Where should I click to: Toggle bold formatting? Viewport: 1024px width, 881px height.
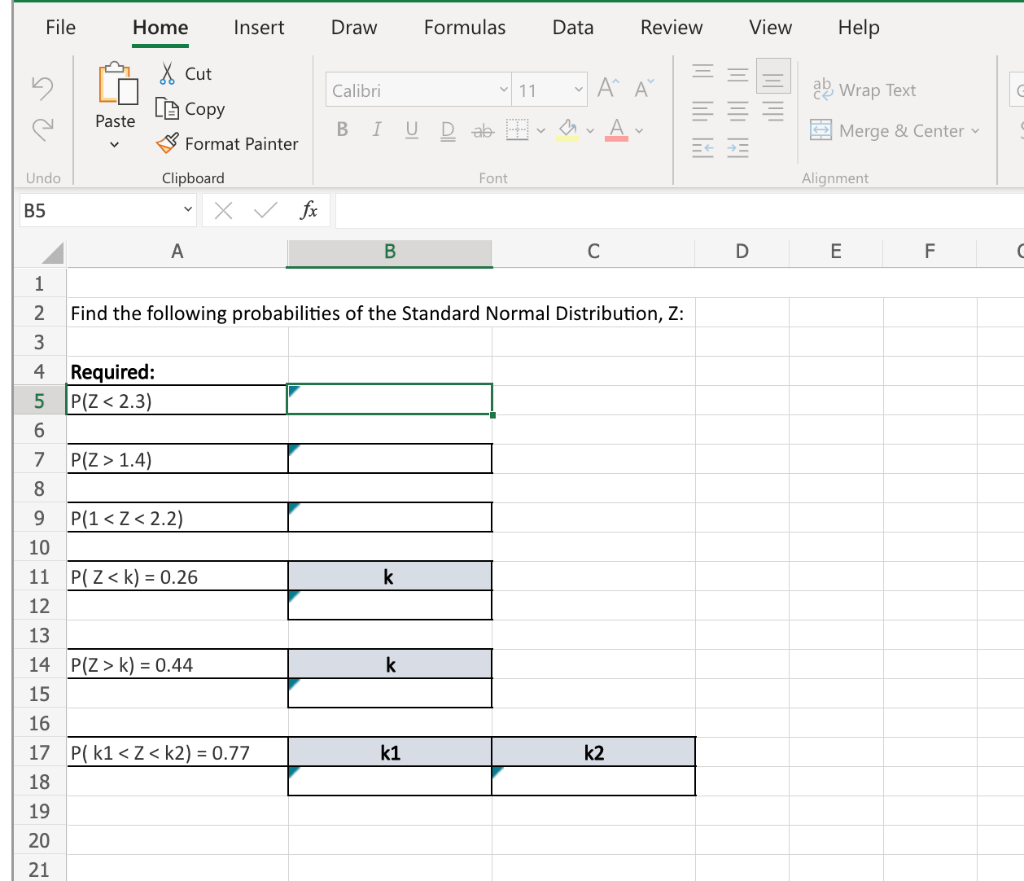click(x=342, y=130)
